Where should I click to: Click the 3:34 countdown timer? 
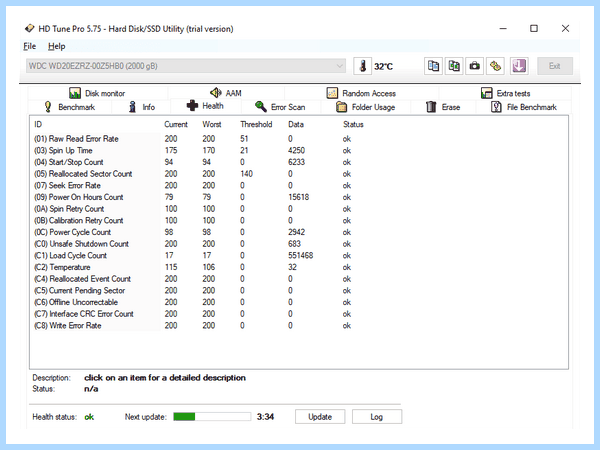265,416
